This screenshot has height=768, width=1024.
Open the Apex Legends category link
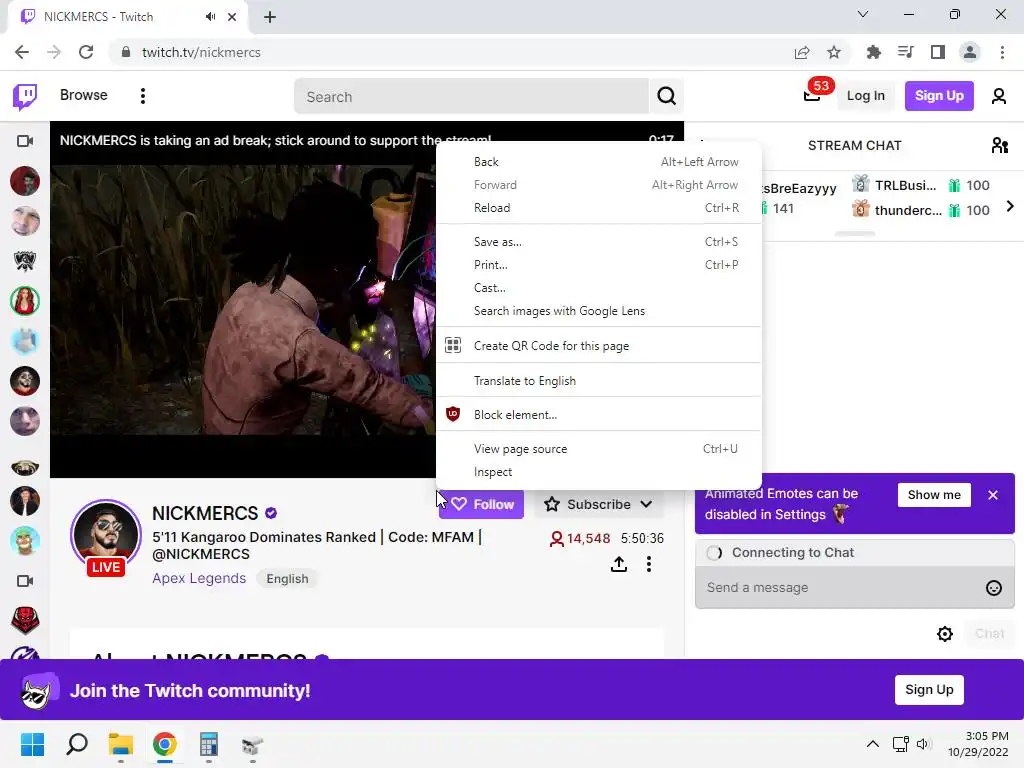click(x=199, y=579)
